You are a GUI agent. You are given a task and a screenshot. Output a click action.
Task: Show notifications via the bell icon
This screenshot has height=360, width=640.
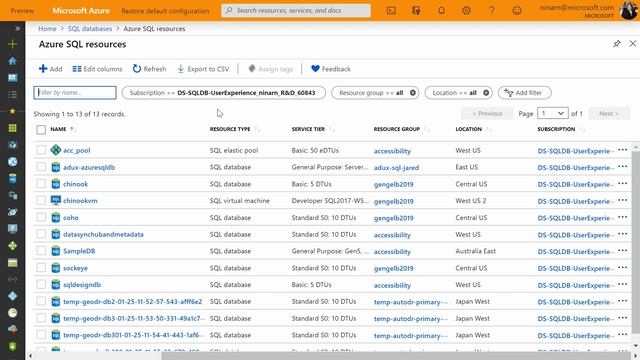[x=441, y=11]
